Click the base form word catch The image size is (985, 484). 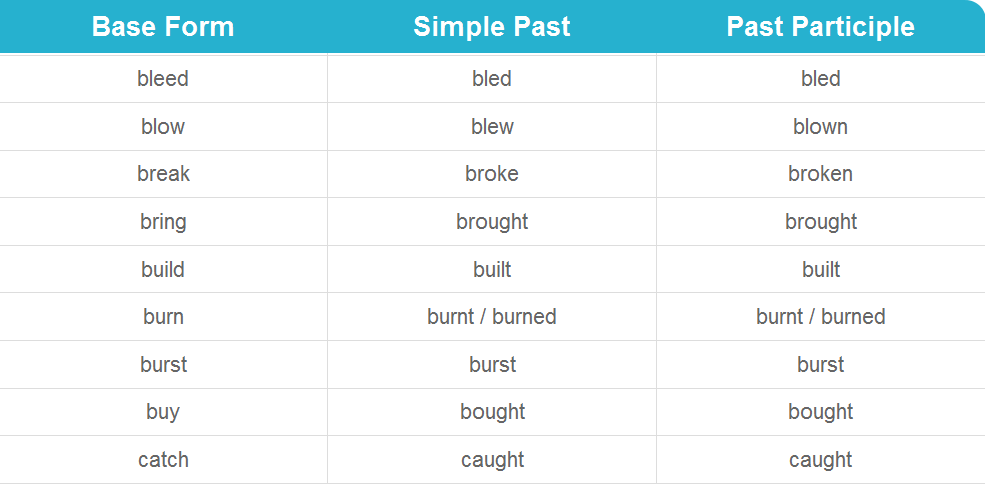coord(163,460)
